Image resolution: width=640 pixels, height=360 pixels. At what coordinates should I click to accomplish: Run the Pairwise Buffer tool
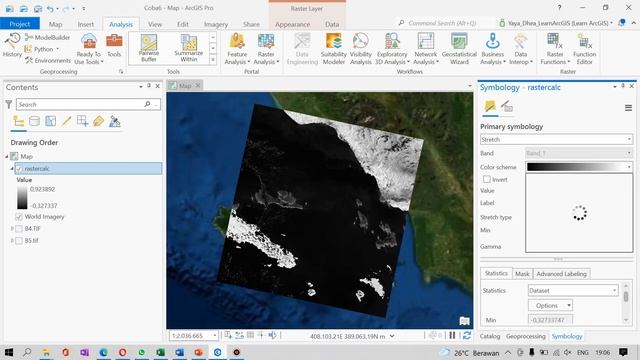point(149,48)
